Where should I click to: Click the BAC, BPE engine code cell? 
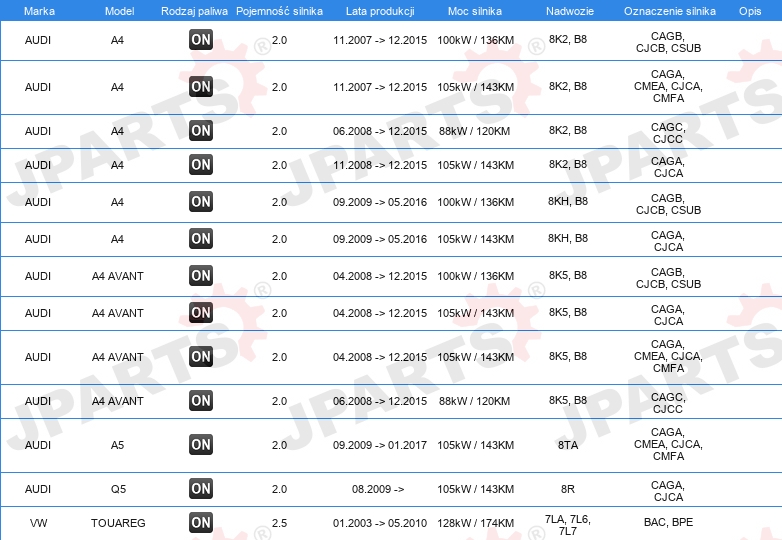(668, 522)
